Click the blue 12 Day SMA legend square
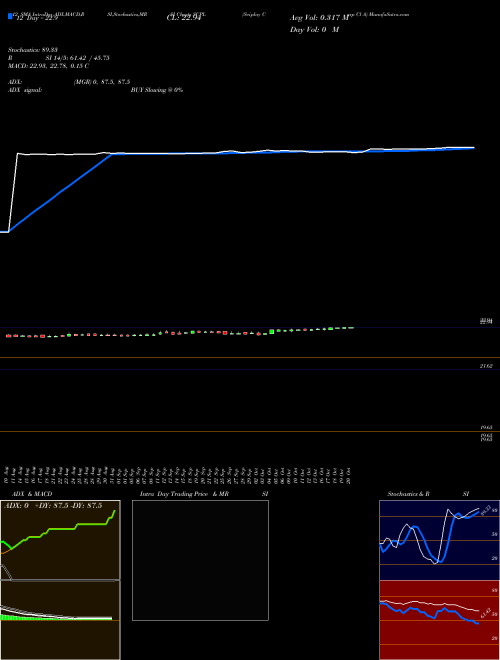500x660 pixels. point(10,16)
